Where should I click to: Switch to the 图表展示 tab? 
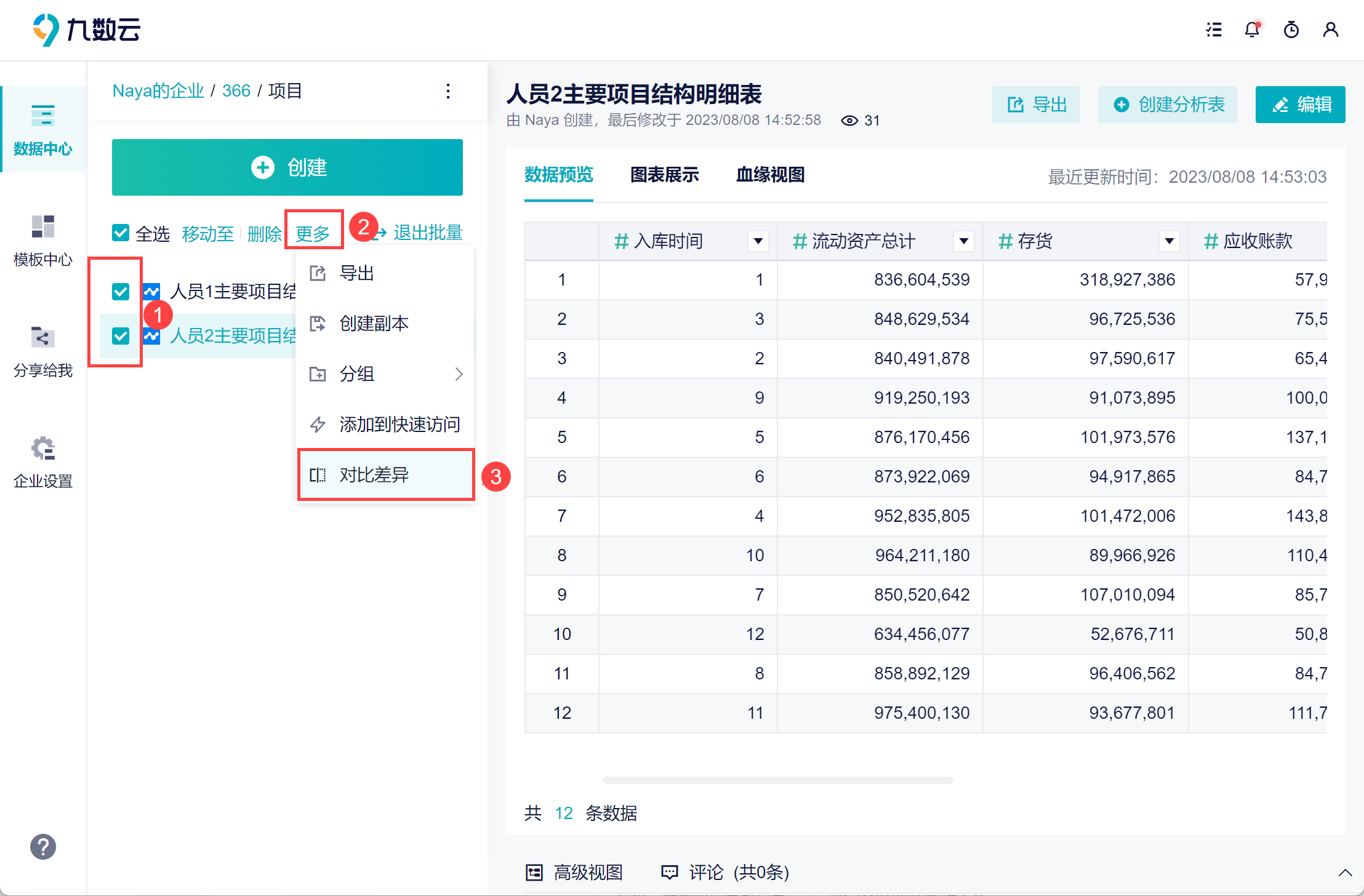click(665, 175)
